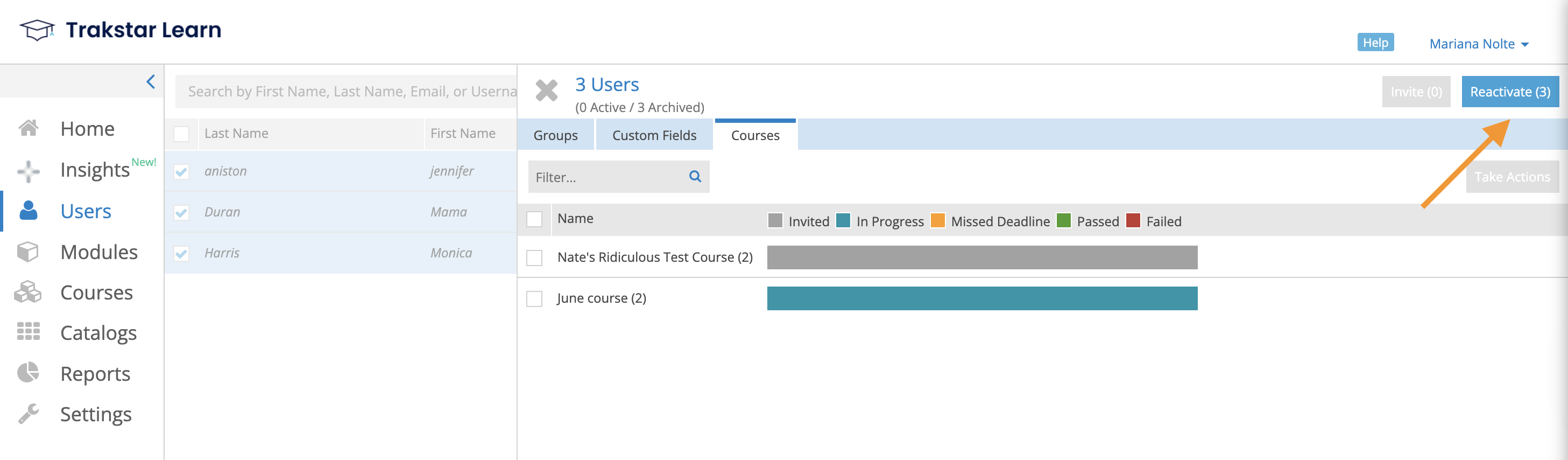Select the Duran last name cell

[222, 212]
